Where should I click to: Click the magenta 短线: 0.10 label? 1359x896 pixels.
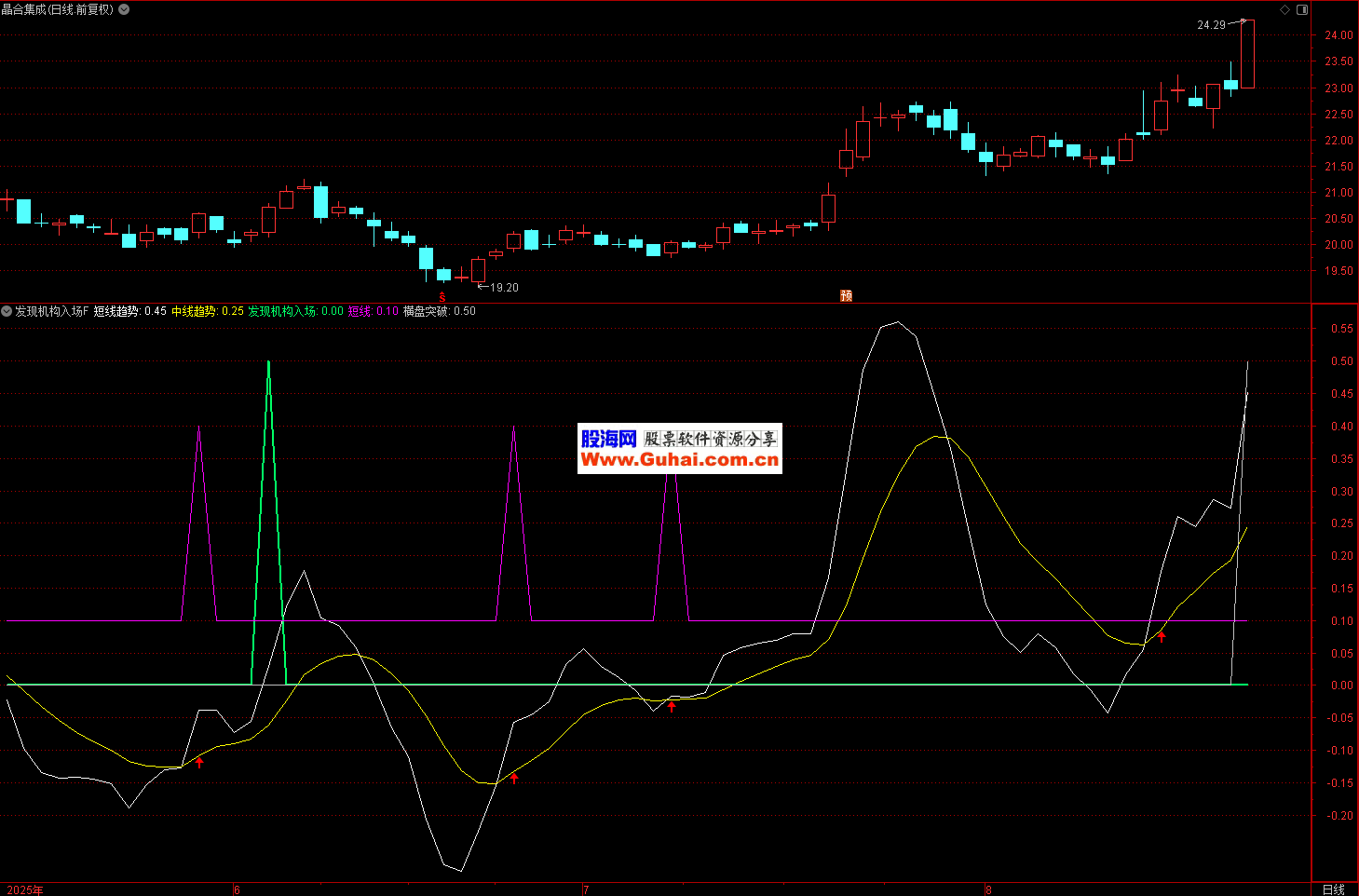[x=374, y=311]
